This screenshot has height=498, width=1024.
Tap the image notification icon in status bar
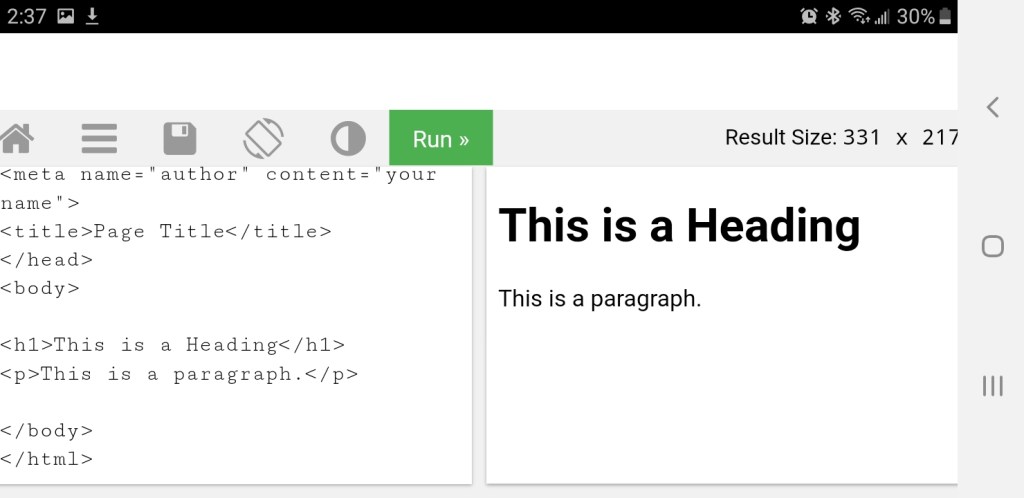(x=66, y=16)
